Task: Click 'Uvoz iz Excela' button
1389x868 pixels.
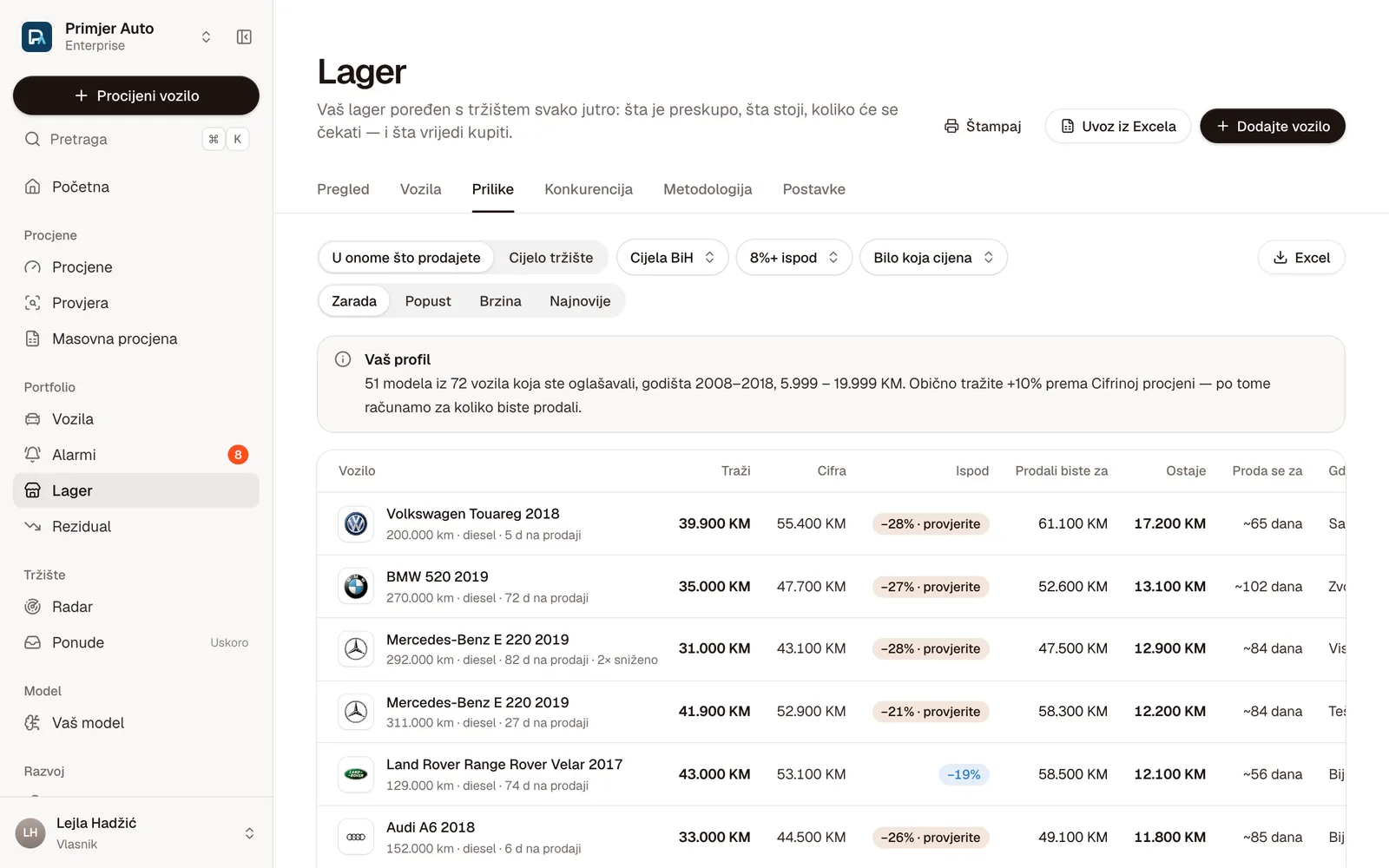Action: [x=1118, y=126]
